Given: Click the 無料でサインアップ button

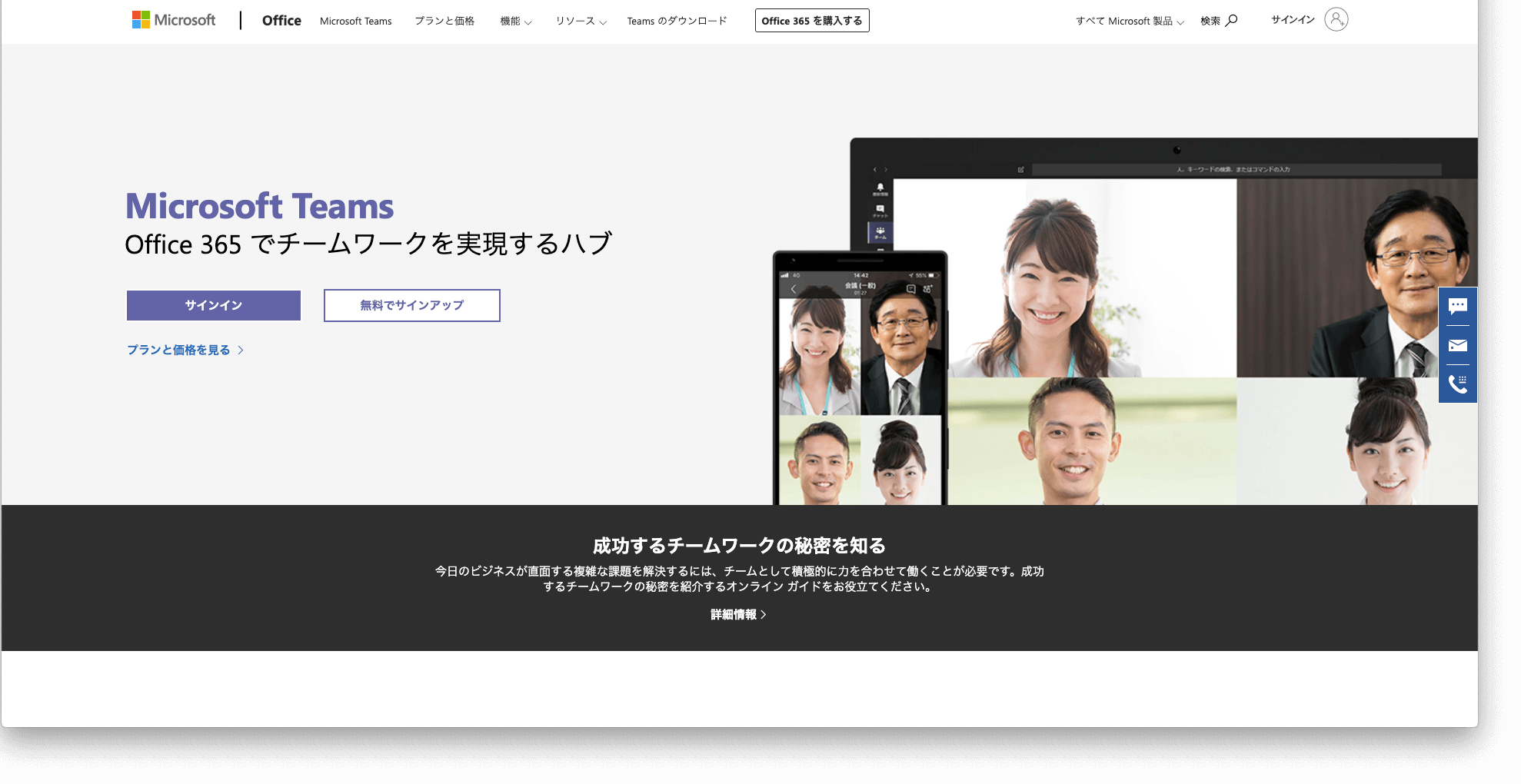Looking at the screenshot, I should tap(411, 305).
